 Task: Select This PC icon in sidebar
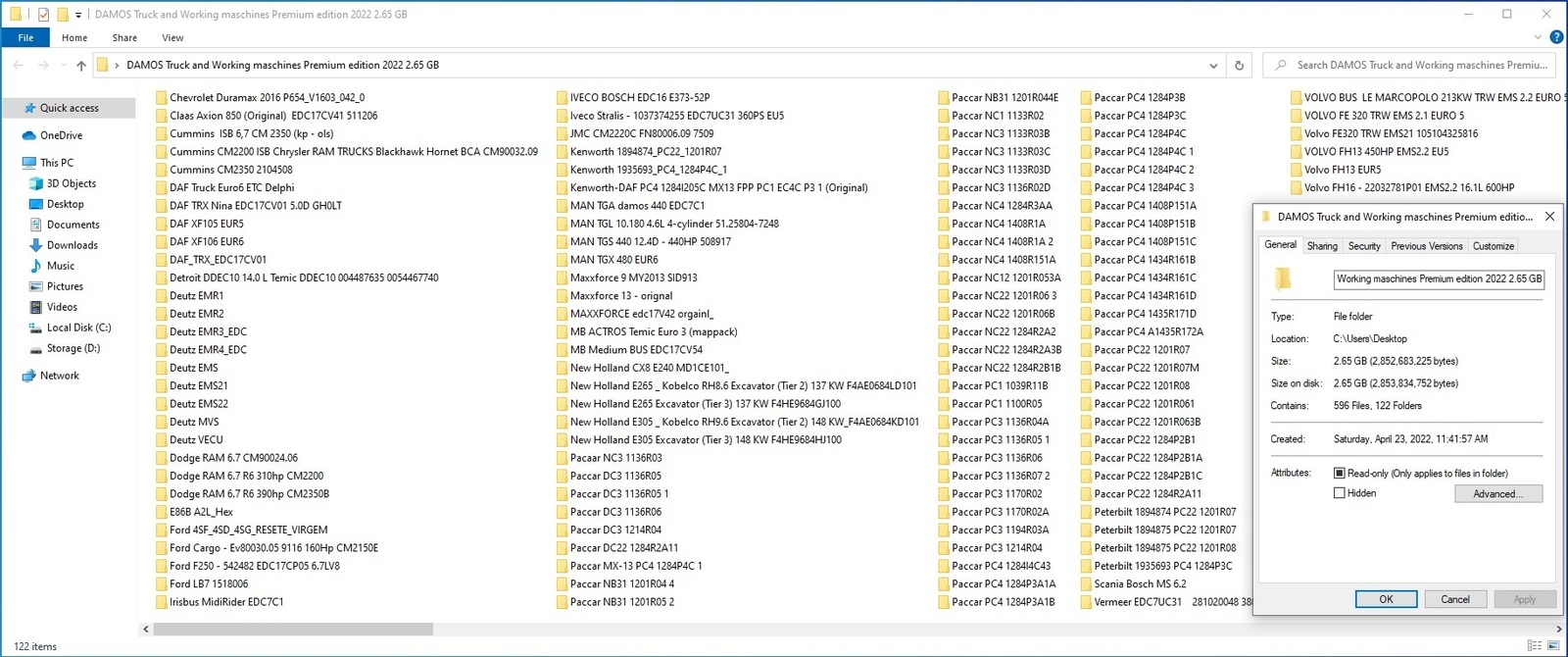(x=29, y=163)
